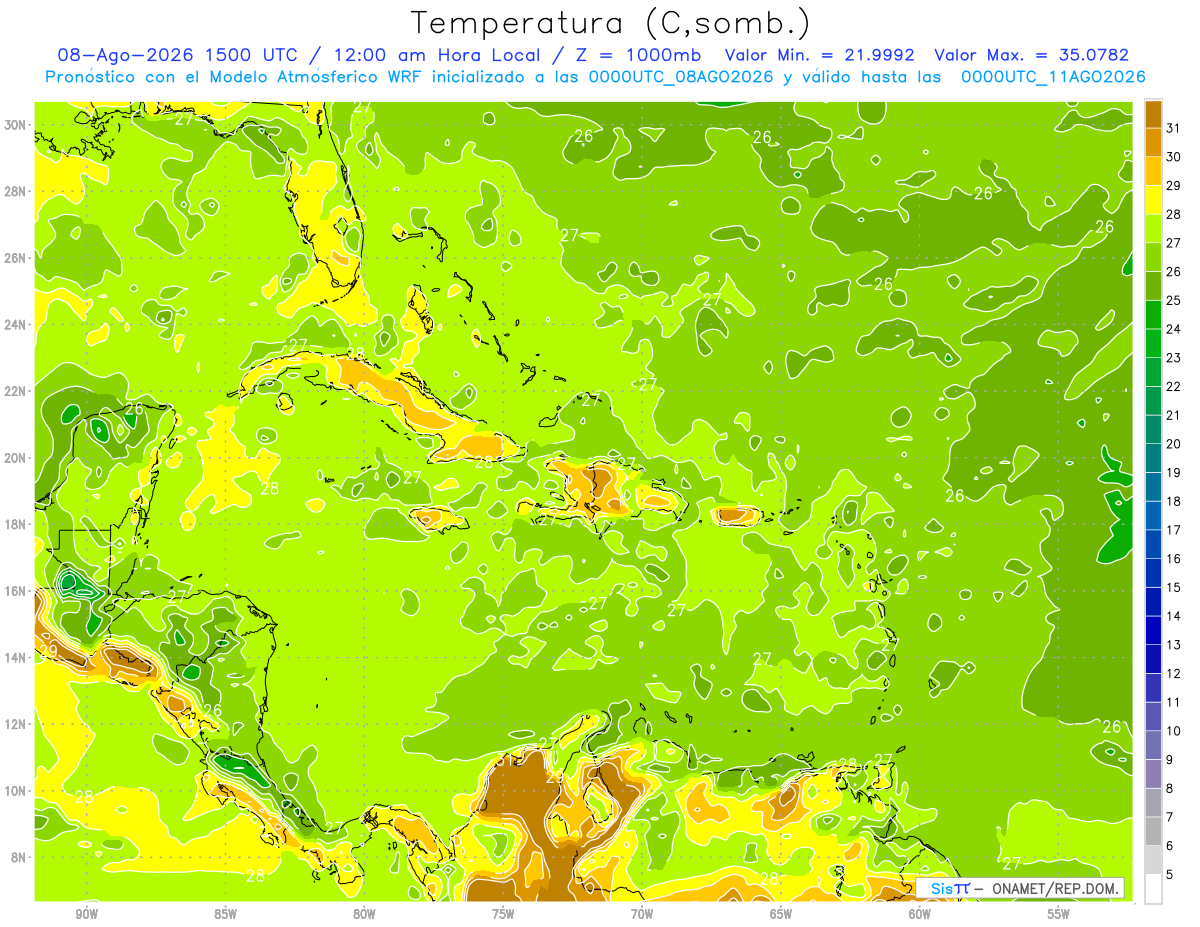Click the legend value 21
This screenshot has width=1200, height=927.
pos(1174,415)
